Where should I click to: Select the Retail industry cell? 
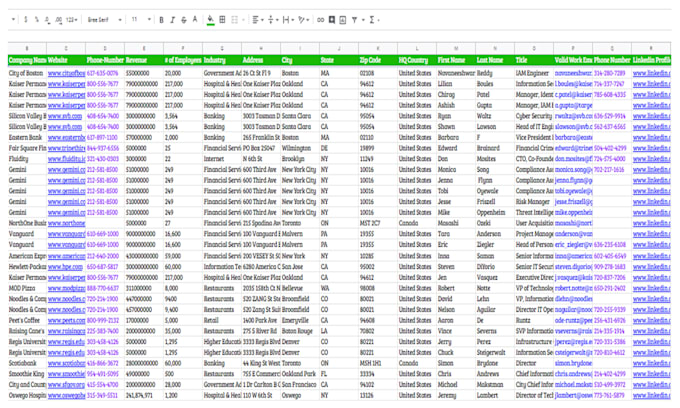pos(222,320)
